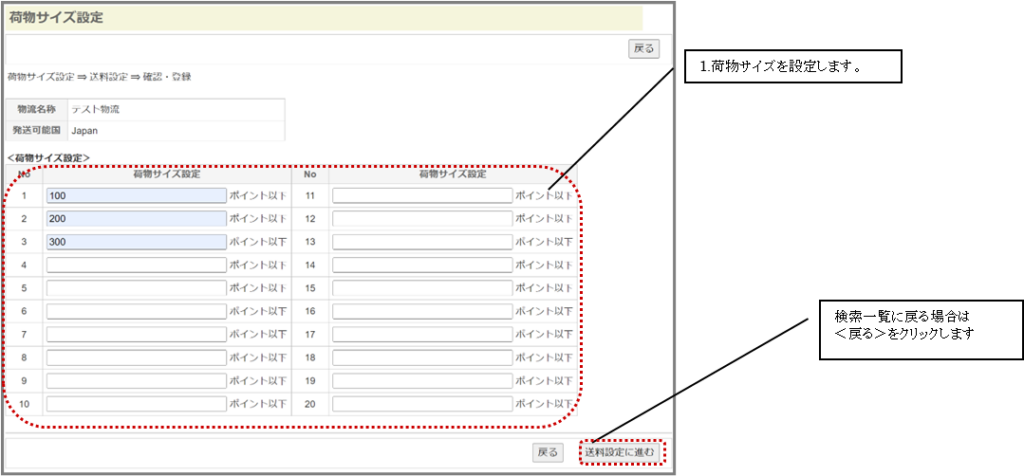The image size is (1024, 476).
Task: Focus the size input for row No 6
Action: (x=136, y=311)
